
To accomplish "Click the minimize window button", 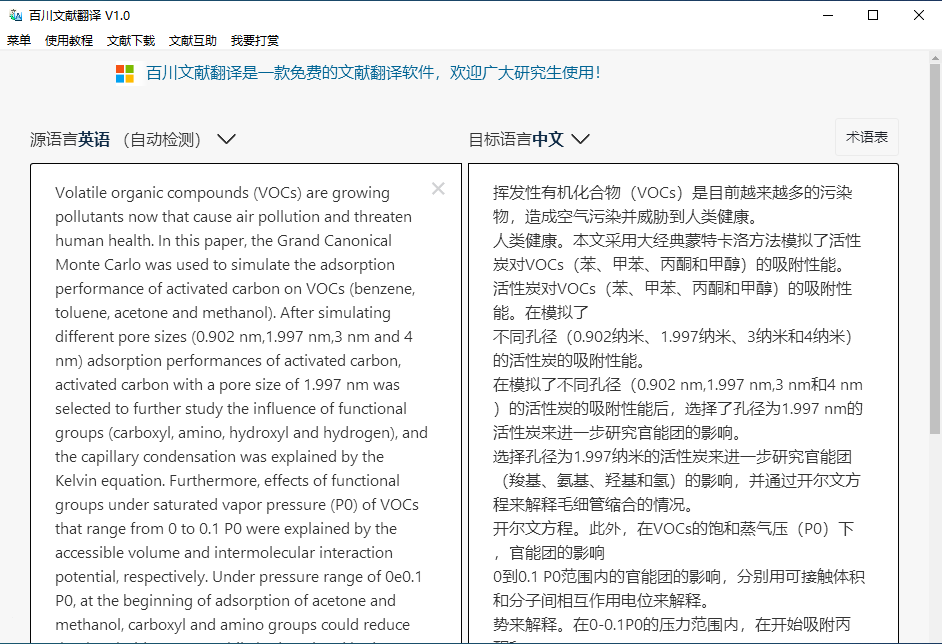I will 827,15.
